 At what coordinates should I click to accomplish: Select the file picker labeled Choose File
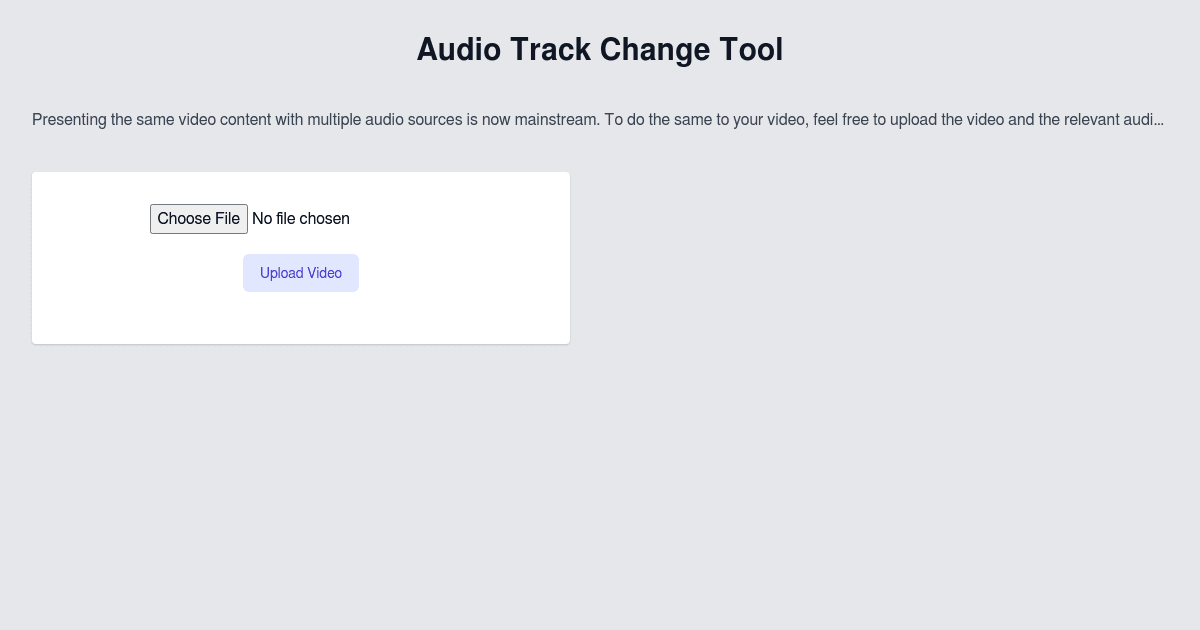199,218
